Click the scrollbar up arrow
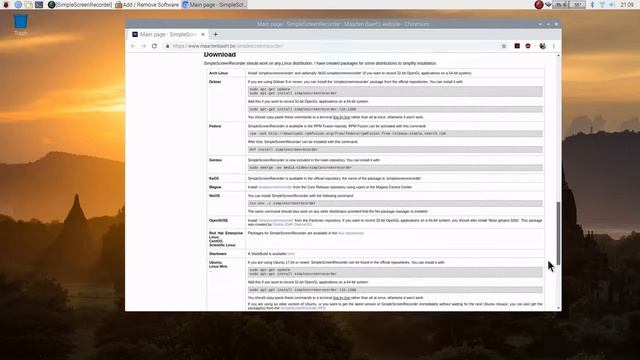 click(558, 56)
